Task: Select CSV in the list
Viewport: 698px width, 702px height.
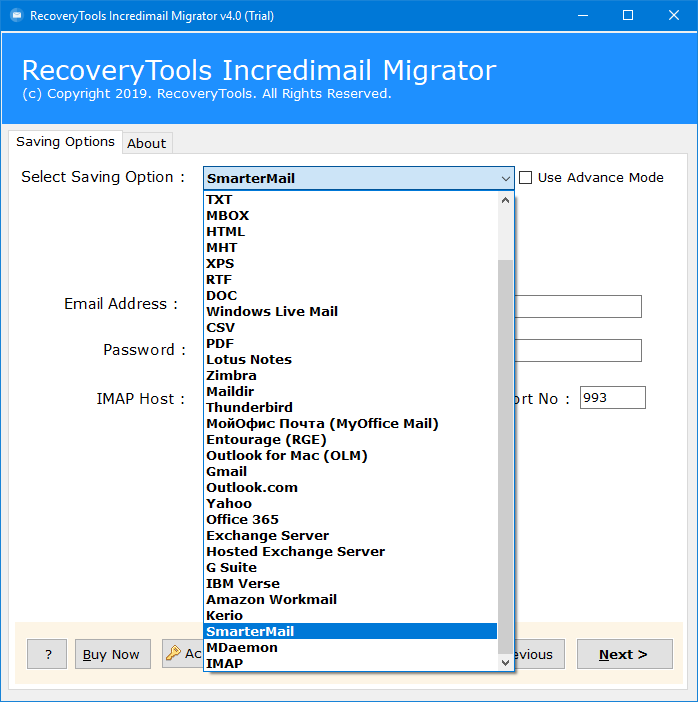Action: [x=351, y=327]
